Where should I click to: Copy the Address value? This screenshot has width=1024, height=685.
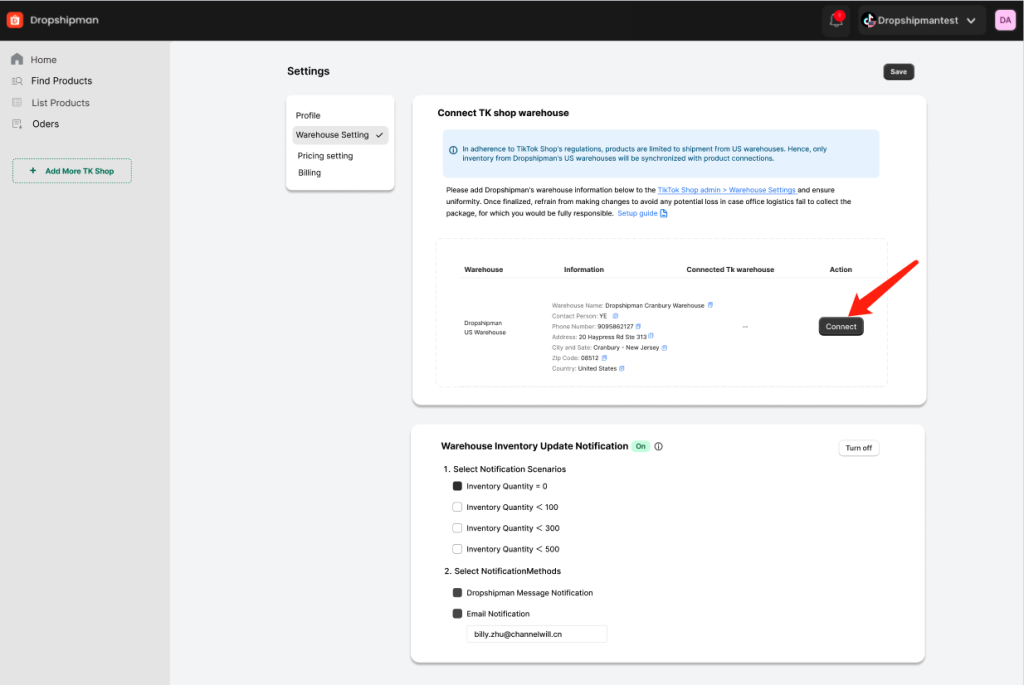point(651,336)
